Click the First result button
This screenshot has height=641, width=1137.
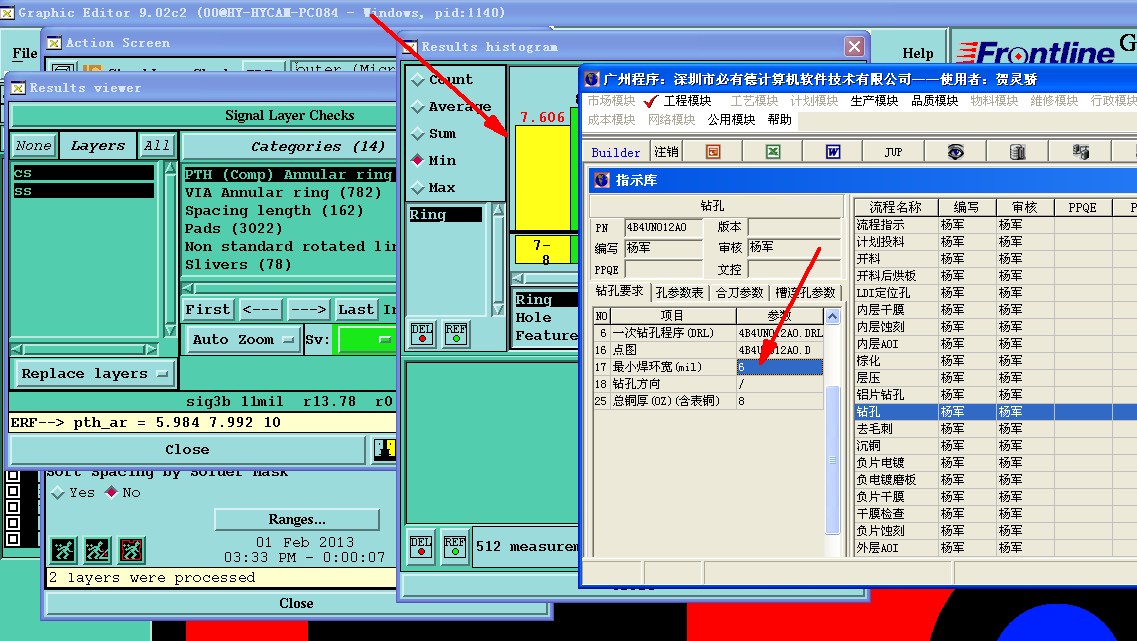pyautogui.click(x=207, y=310)
